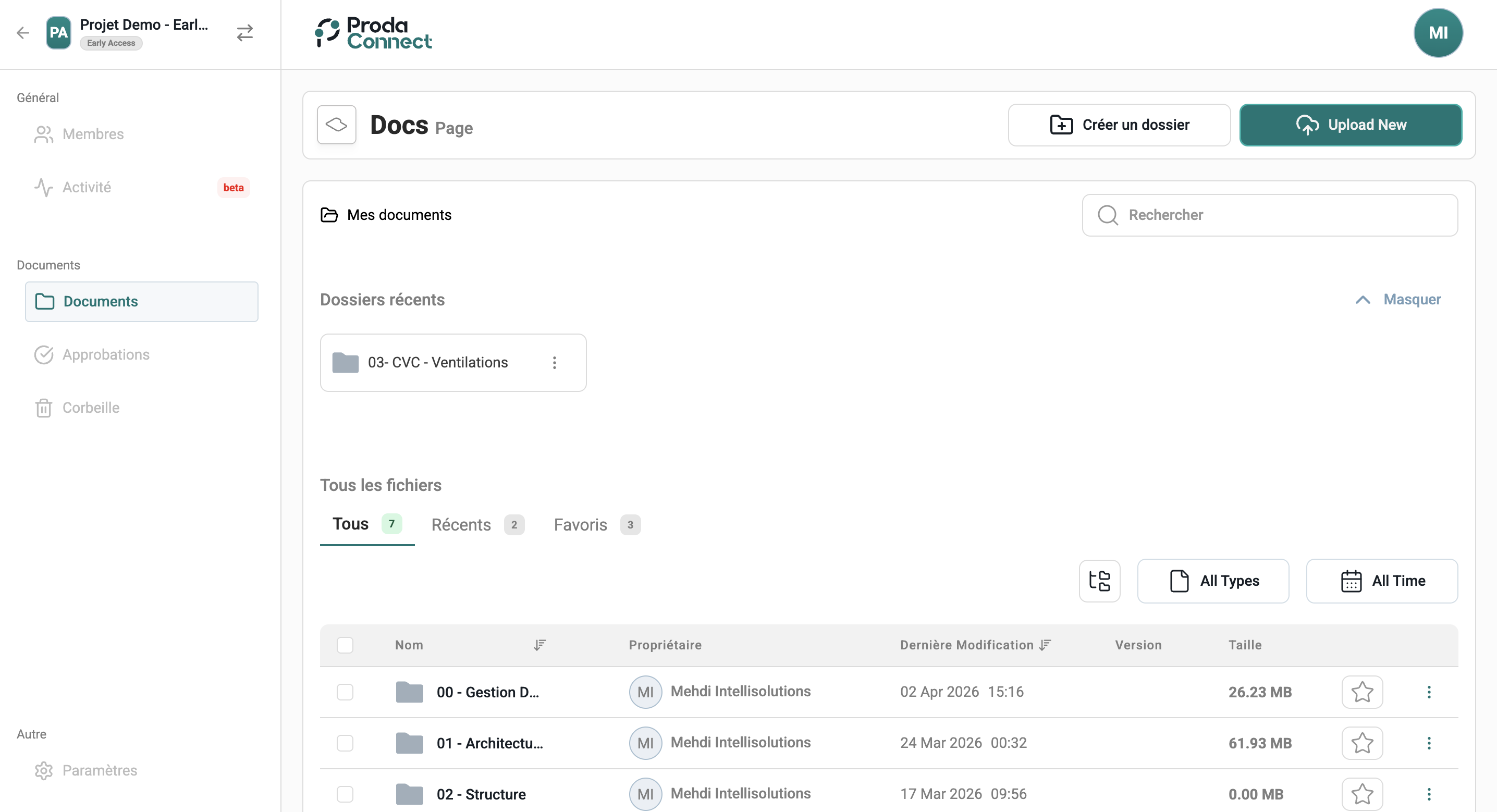
Task: Select the 00 - Gestion D… row checkbox
Action: 345,692
